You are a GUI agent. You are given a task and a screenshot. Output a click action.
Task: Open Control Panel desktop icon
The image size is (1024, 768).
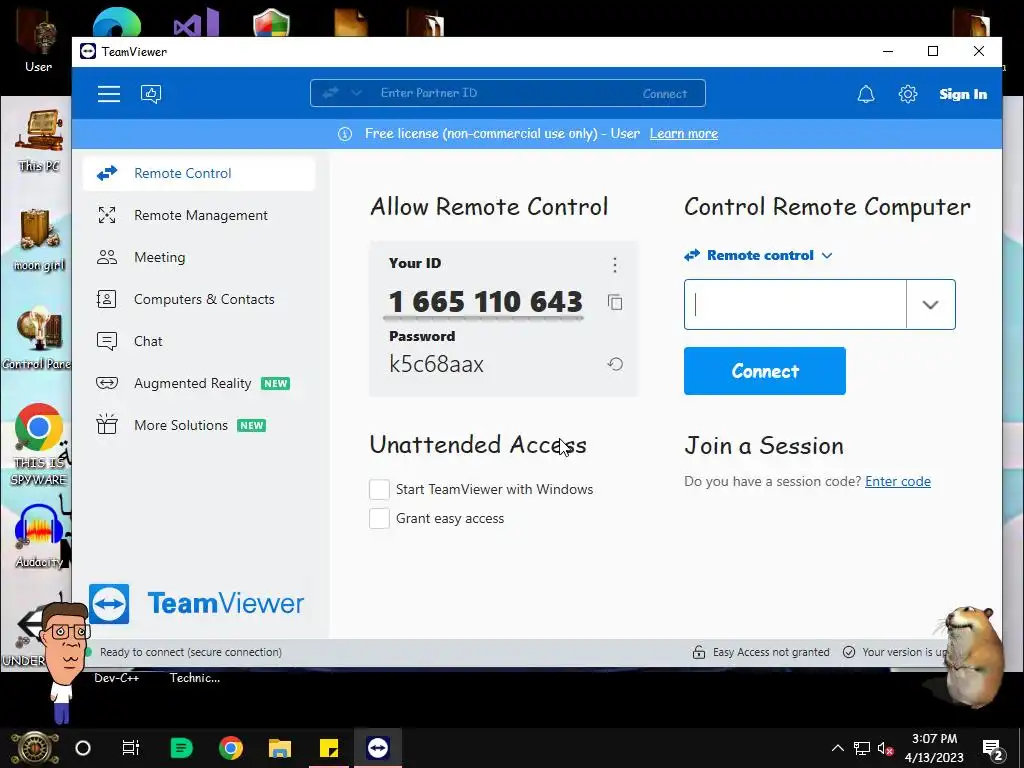pos(37,338)
